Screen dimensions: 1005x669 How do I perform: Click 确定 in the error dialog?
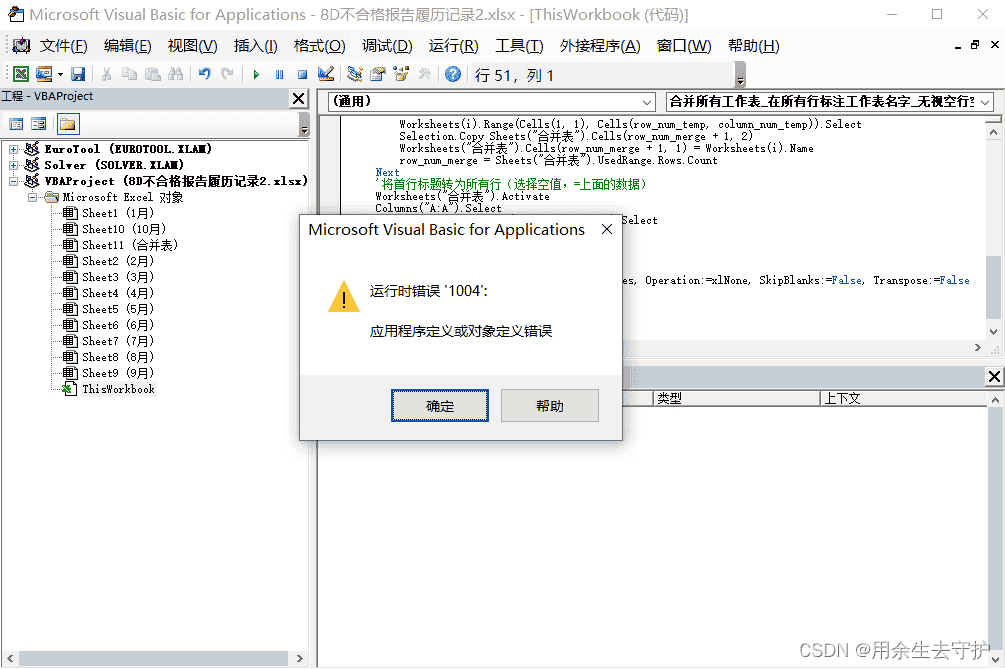[440, 406]
